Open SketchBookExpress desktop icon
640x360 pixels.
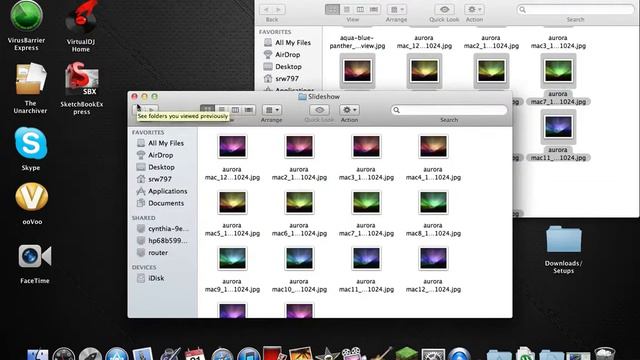pyautogui.click(x=82, y=80)
